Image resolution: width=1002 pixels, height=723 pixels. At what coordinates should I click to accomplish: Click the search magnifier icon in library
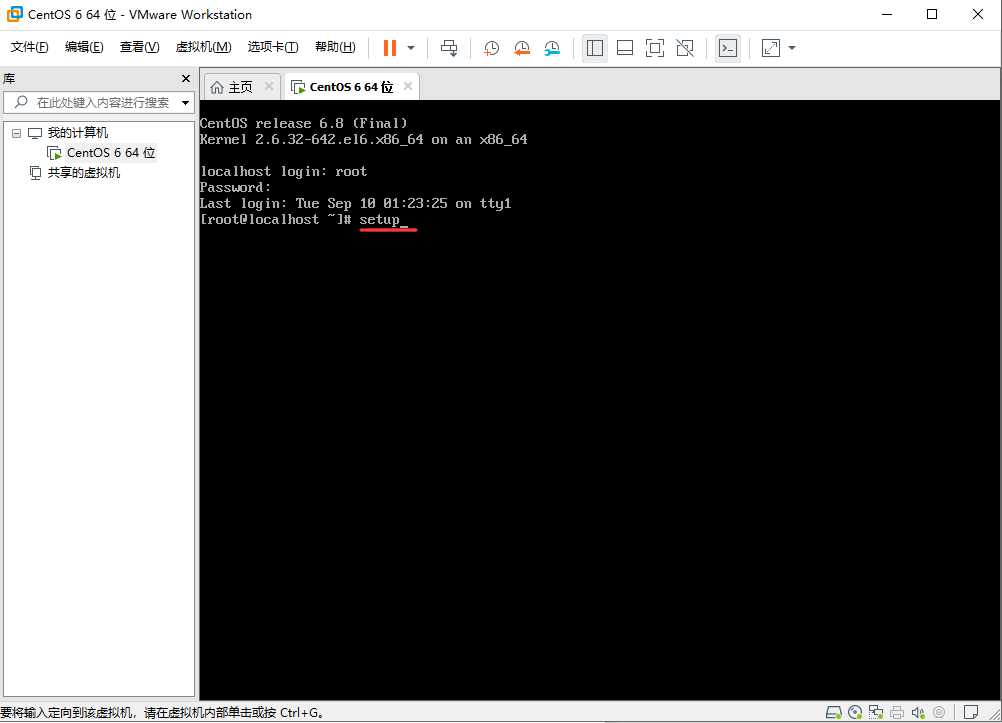coord(21,102)
